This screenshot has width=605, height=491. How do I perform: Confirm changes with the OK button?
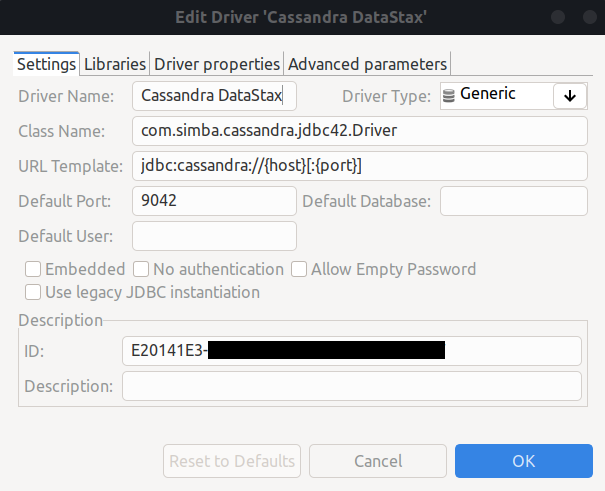coord(524,461)
